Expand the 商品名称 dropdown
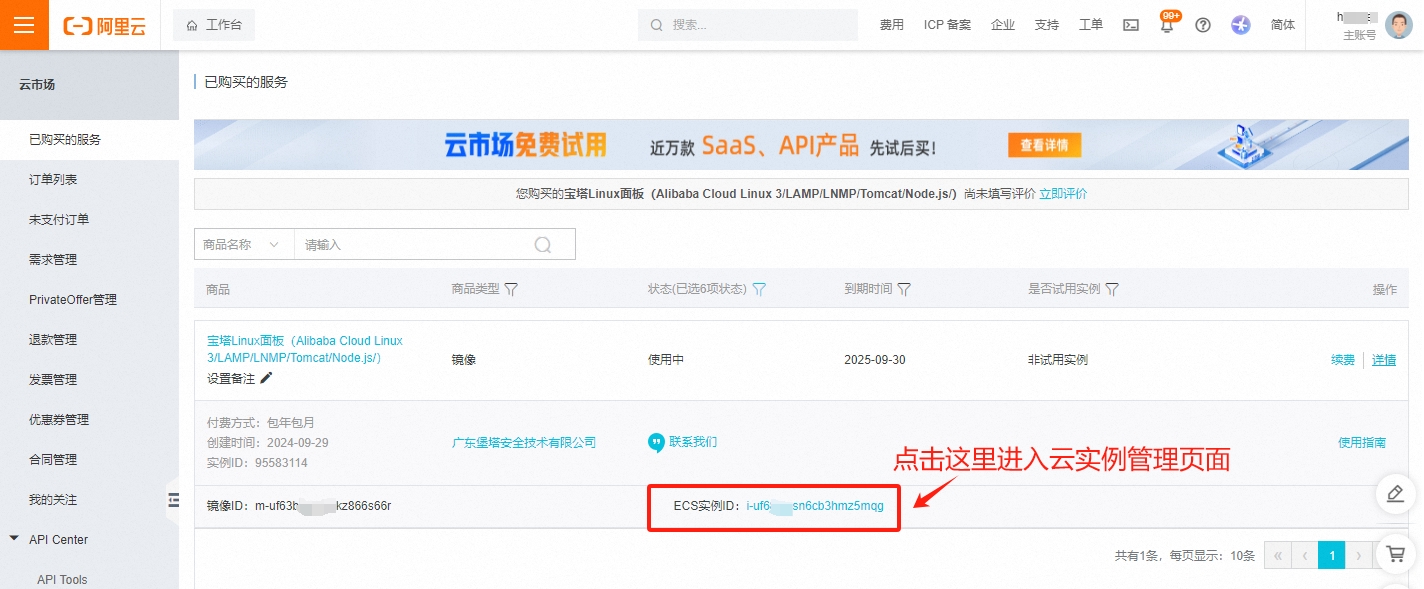This screenshot has height=589, width=1424. (x=243, y=244)
